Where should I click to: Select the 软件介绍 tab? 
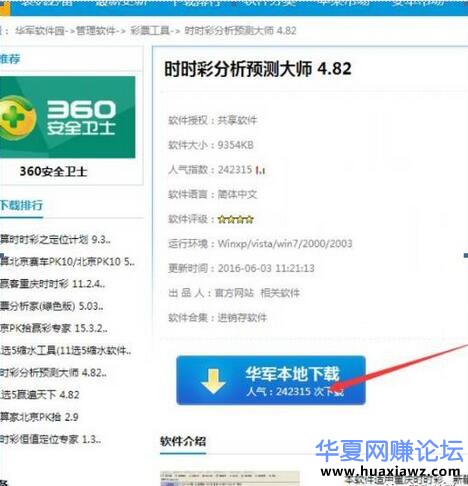(x=183, y=441)
